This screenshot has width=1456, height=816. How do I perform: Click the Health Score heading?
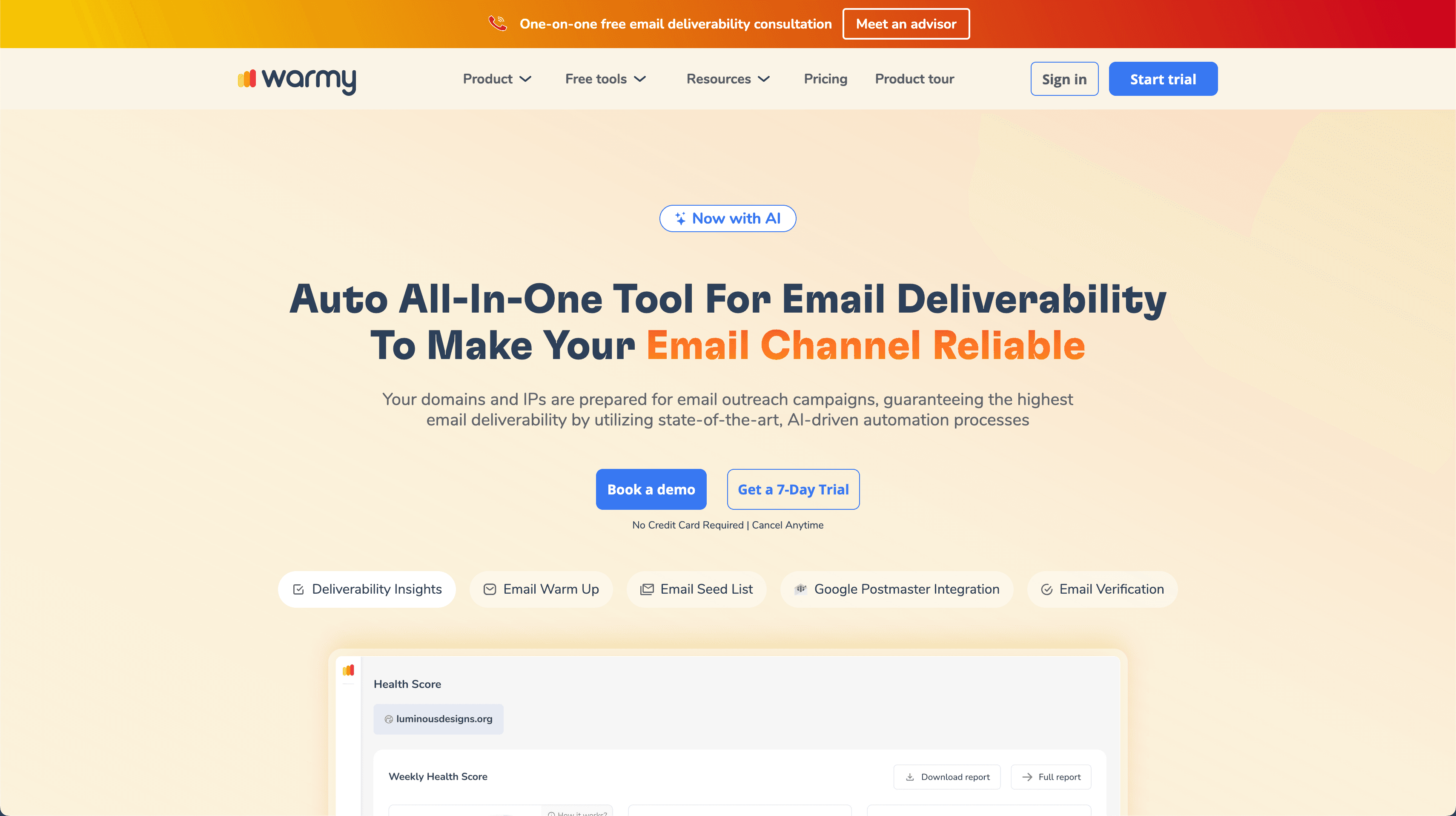coord(407,684)
